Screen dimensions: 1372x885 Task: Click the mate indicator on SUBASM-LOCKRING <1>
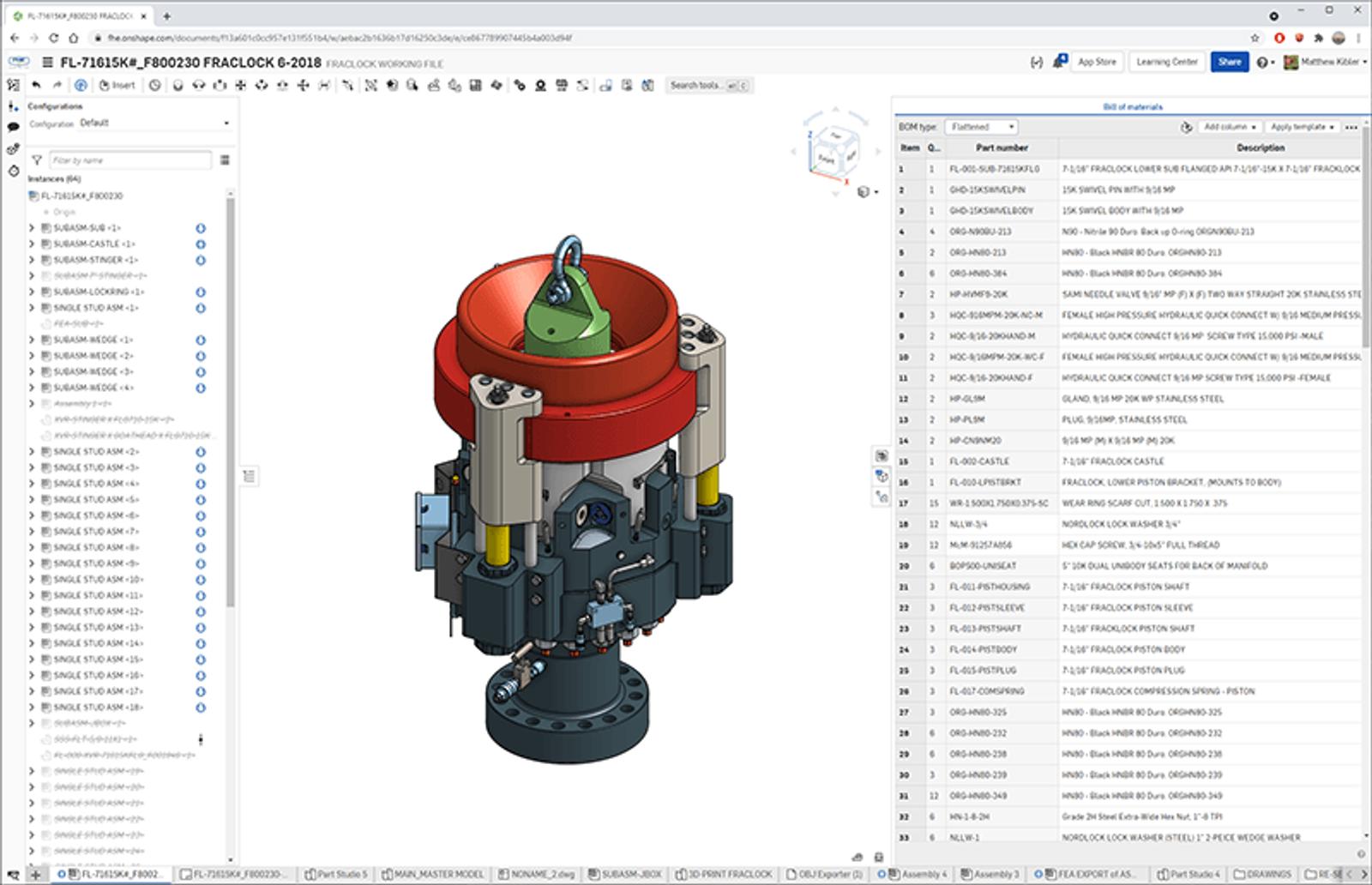tap(201, 292)
